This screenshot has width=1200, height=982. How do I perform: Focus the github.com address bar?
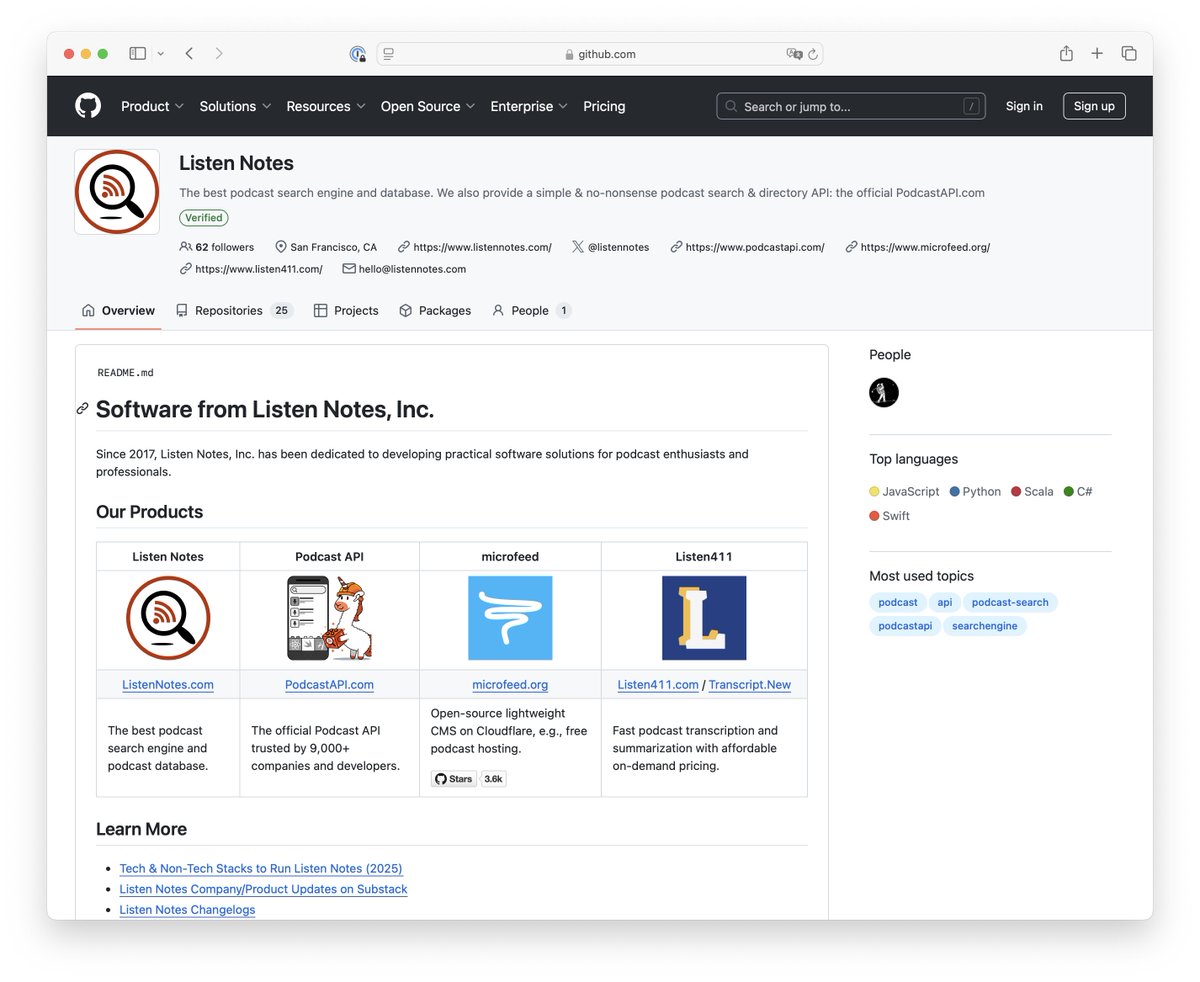point(600,54)
